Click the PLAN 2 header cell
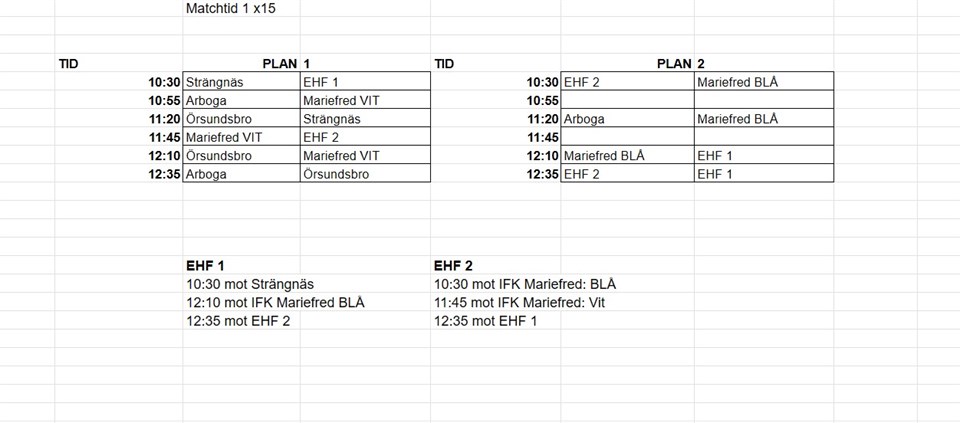This screenshot has height=423, width=960. 681,63
